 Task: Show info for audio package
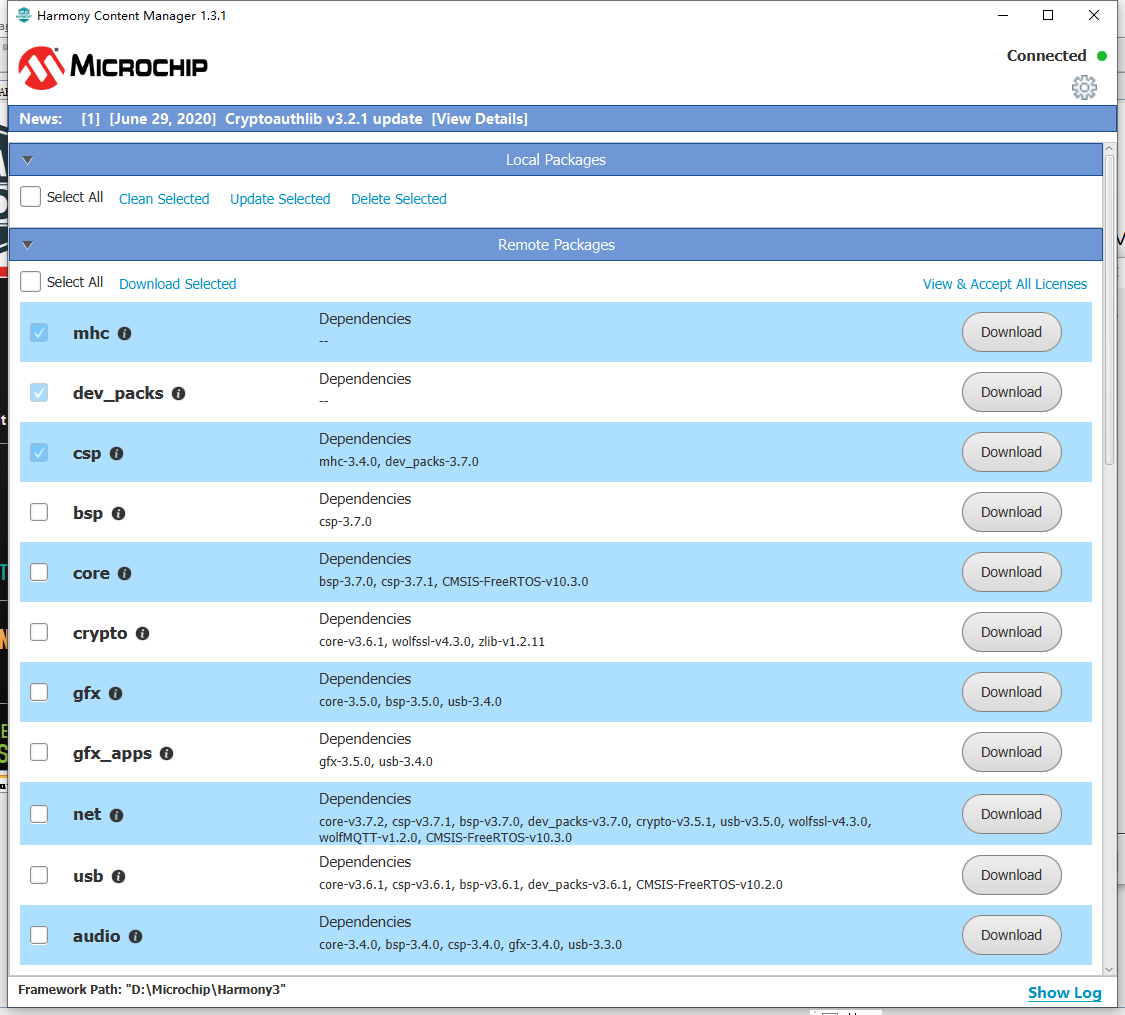(135, 936)
